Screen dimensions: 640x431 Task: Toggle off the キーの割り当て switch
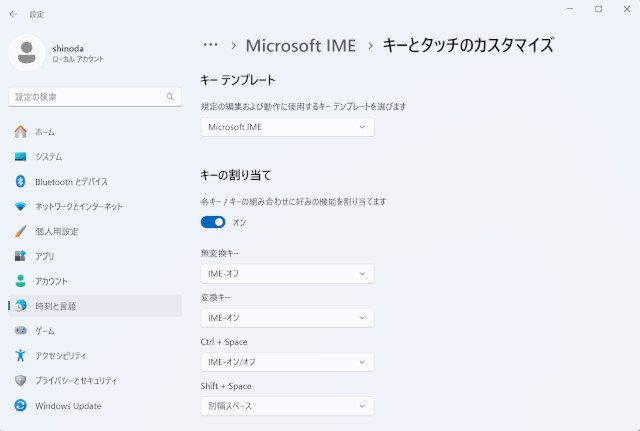(x=213, y=222)
